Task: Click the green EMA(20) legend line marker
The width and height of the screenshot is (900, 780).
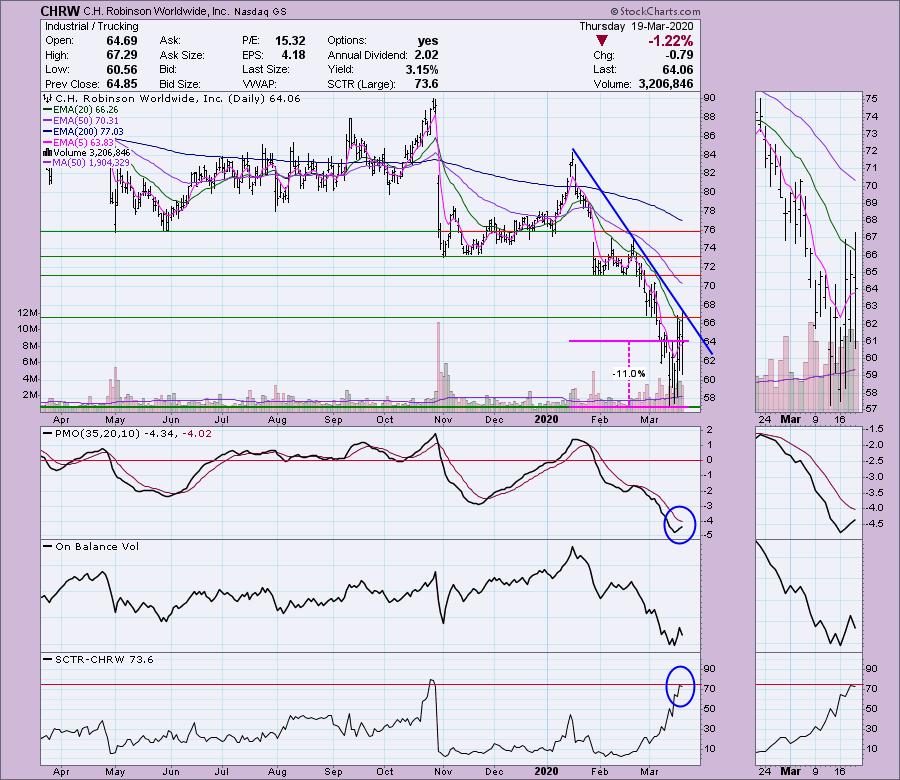Action: 48,110
